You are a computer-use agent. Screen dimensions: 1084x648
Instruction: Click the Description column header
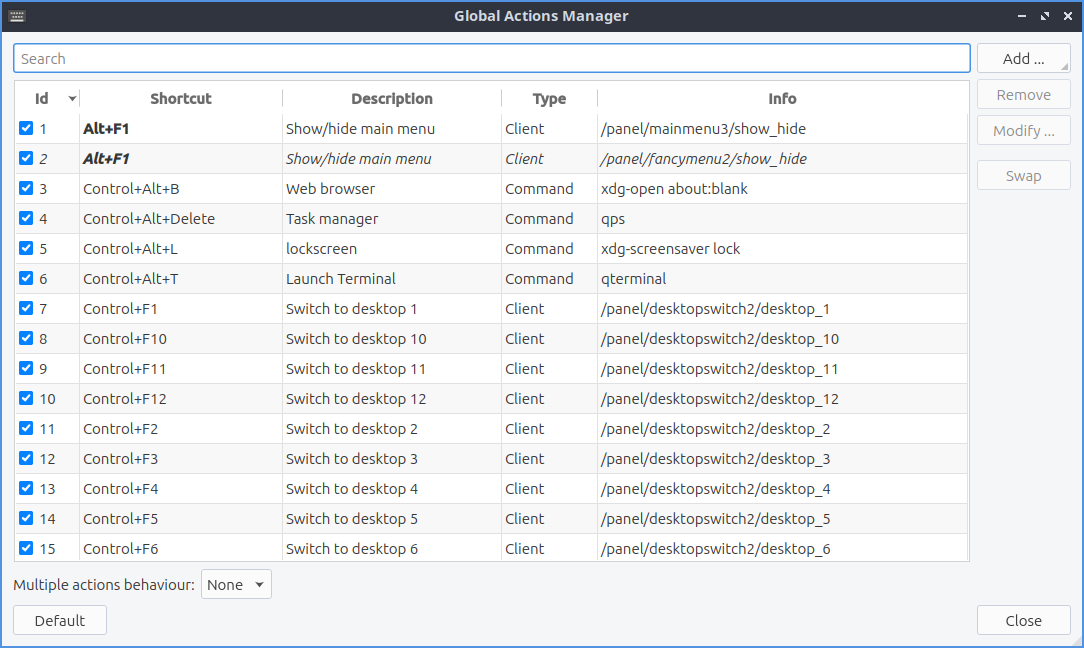(391, 99)
